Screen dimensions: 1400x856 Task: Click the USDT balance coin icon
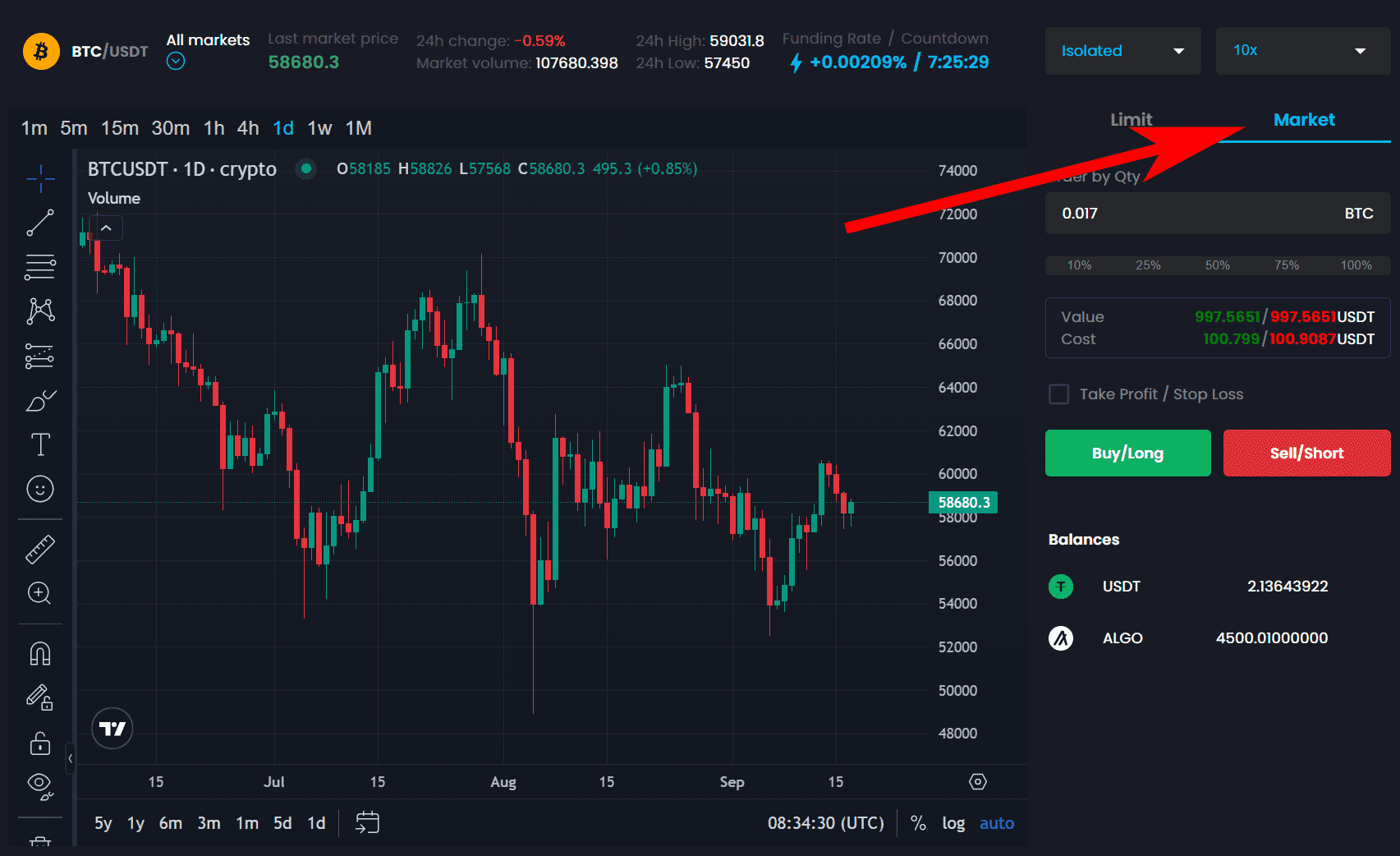[x=1061, y=587]
